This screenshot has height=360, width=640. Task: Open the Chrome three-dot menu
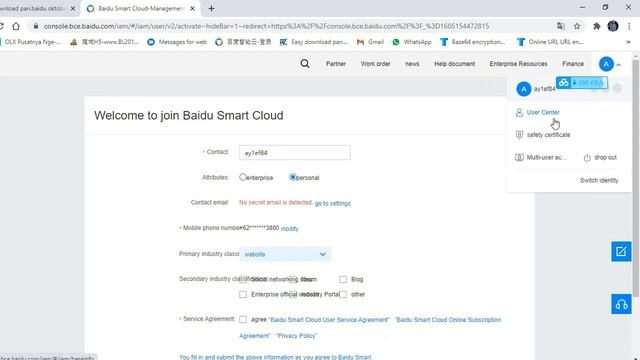click(x=629, y=26)
